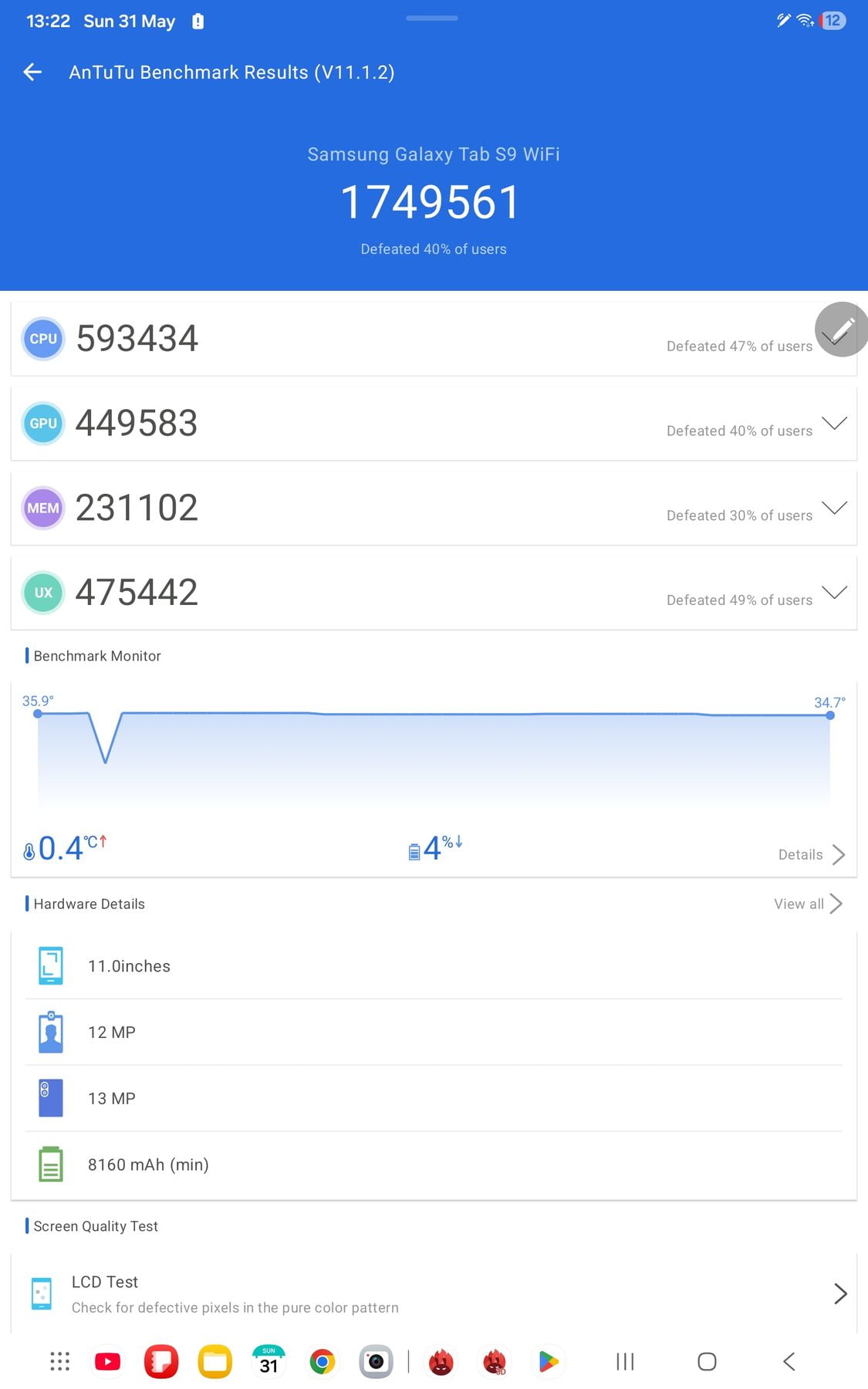The width and height of the screenshot is (868, 1389).
Task: Tap the MEM score 231102
Action: click(137, 508)
